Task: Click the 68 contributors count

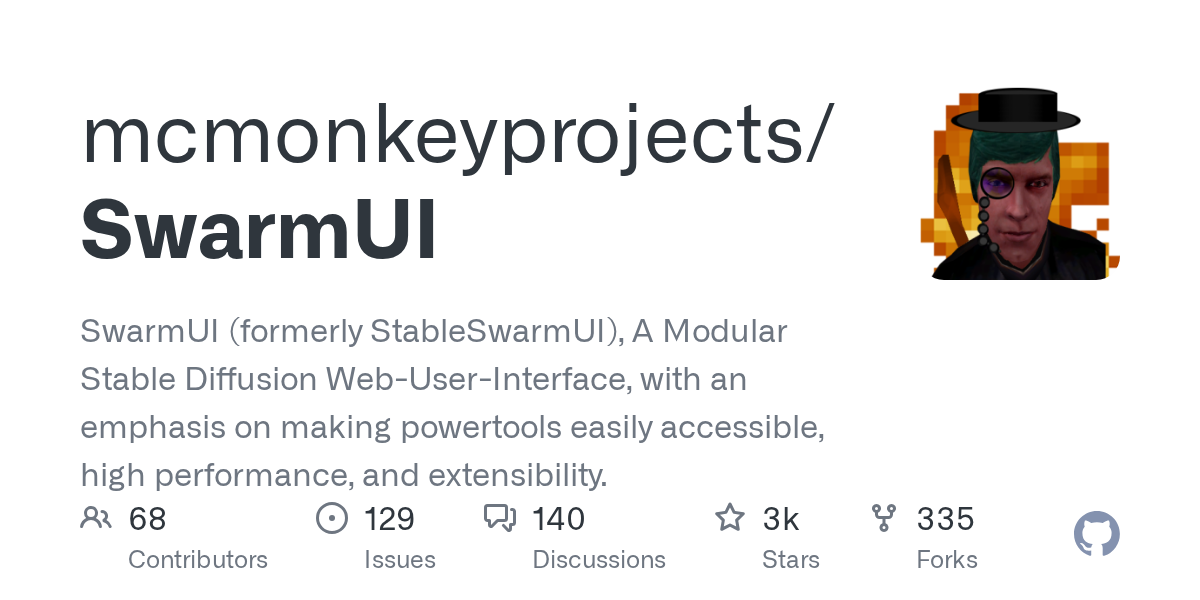Action: pos(147,519)
